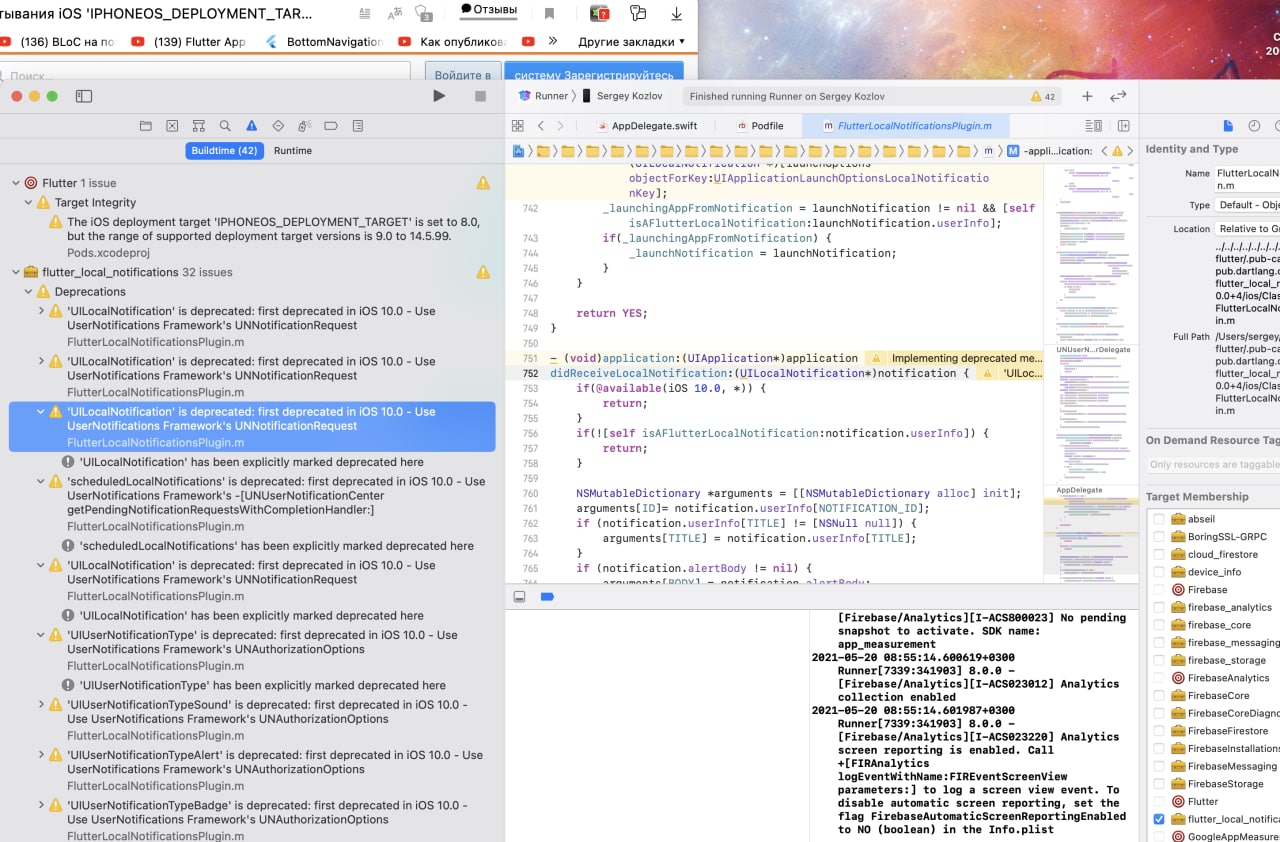Viewport: 1280px width, 842px height.
Task: Jump to previous issue in jump bar
Action: point(1104,151)
